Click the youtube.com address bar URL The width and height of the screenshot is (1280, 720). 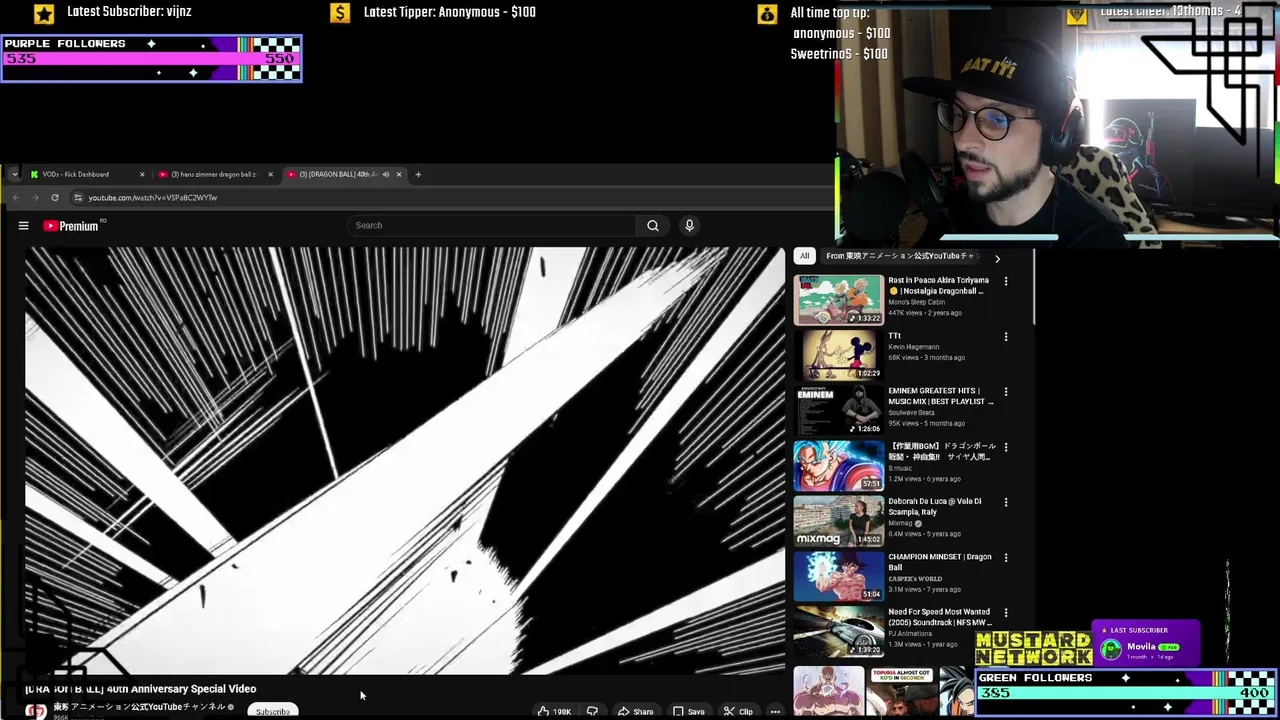pyautogui.click(x=152, y=198)
